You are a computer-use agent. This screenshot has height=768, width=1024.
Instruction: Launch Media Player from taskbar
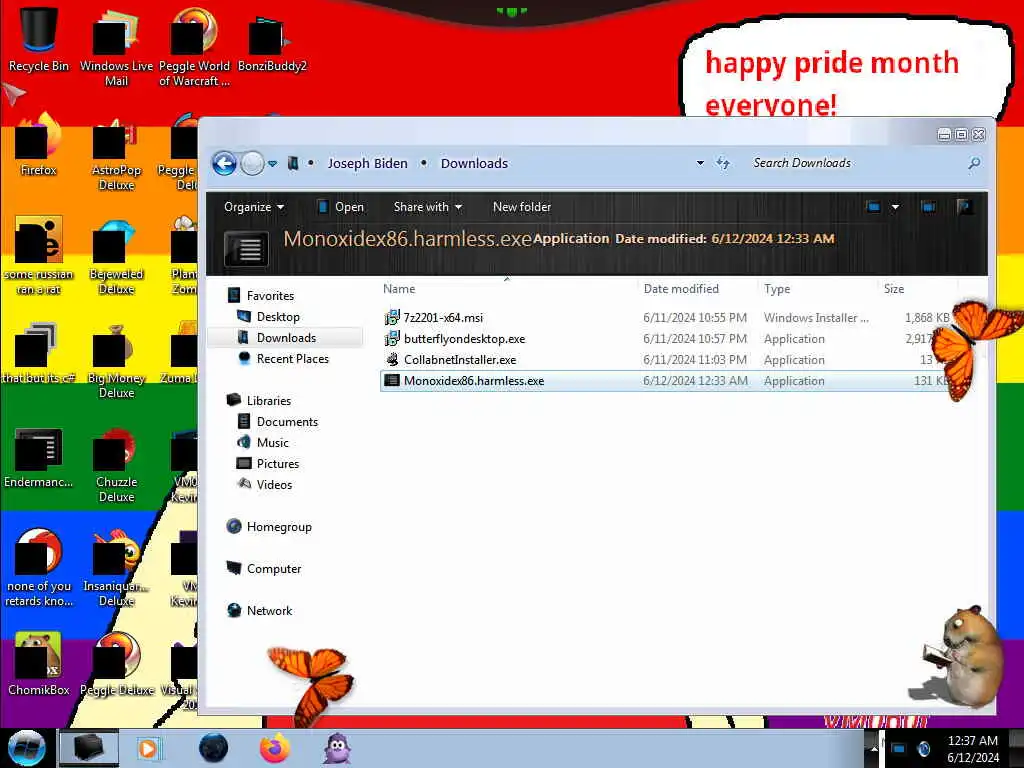(148, 748)
